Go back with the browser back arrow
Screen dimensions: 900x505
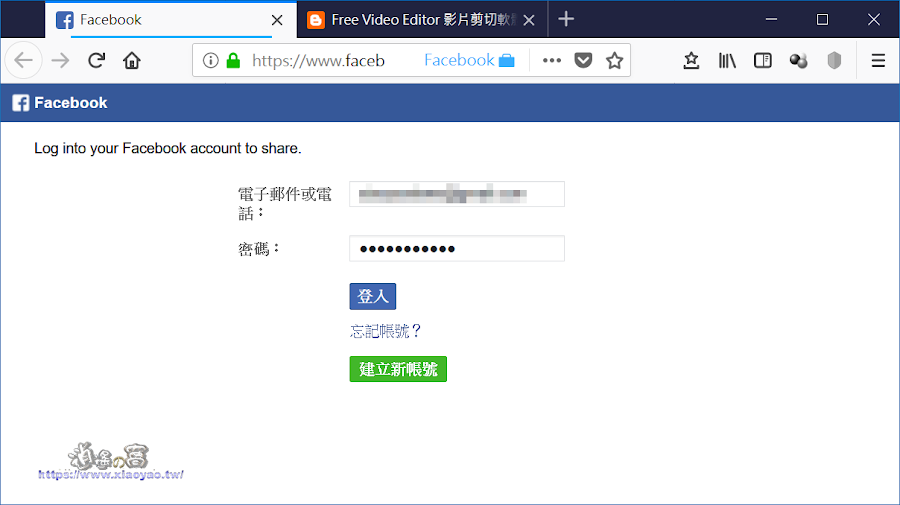click(24, 60)
